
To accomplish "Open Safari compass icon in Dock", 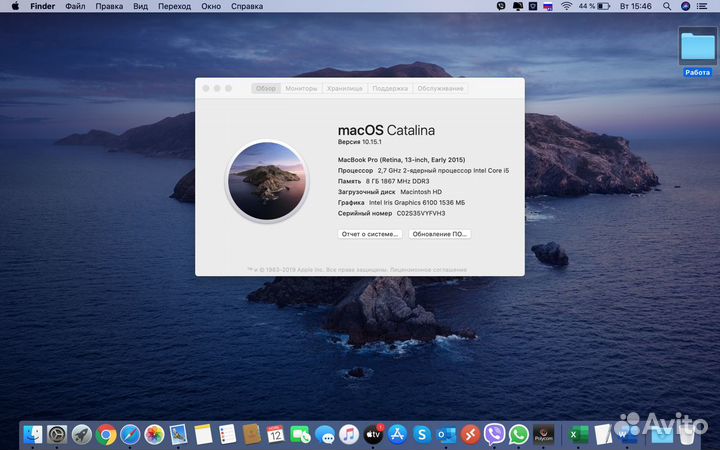I will 130,434.
